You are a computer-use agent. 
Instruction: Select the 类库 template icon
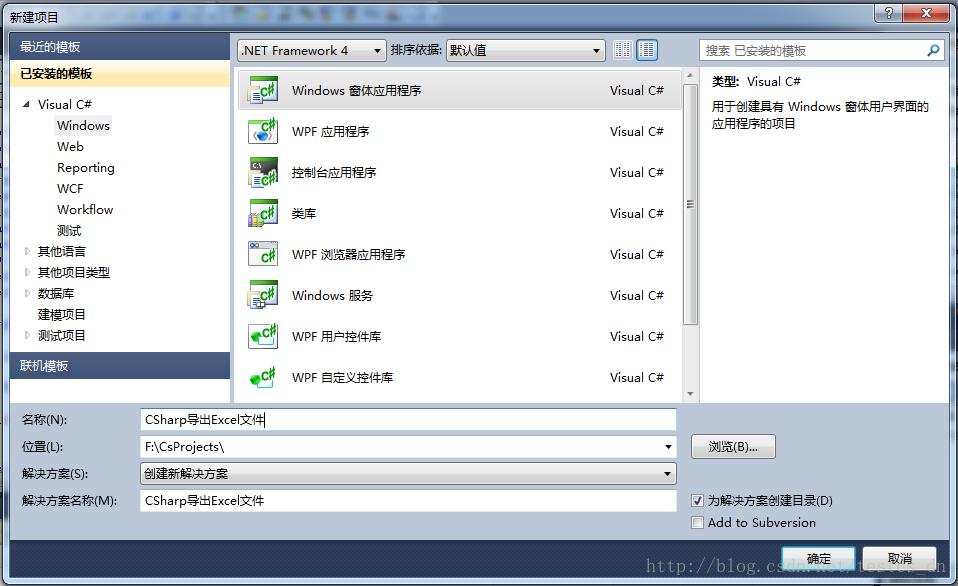263,213
